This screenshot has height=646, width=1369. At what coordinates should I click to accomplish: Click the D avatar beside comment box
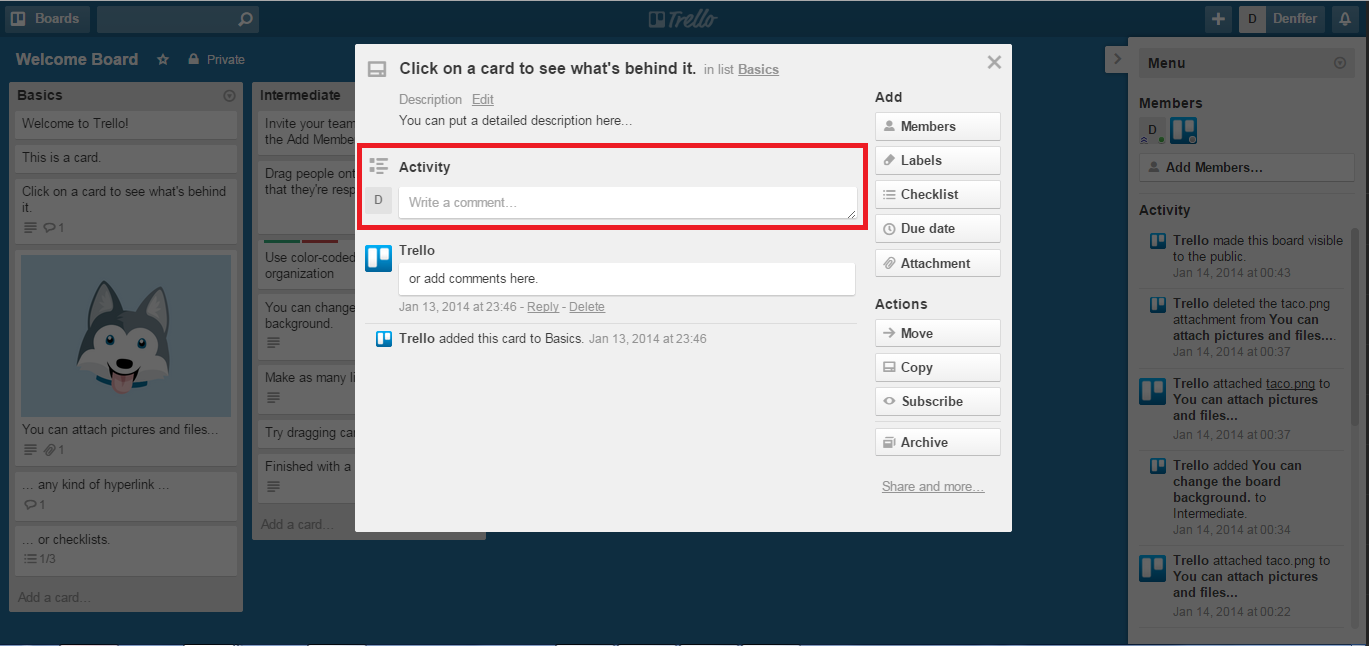[x=378, y=200]
